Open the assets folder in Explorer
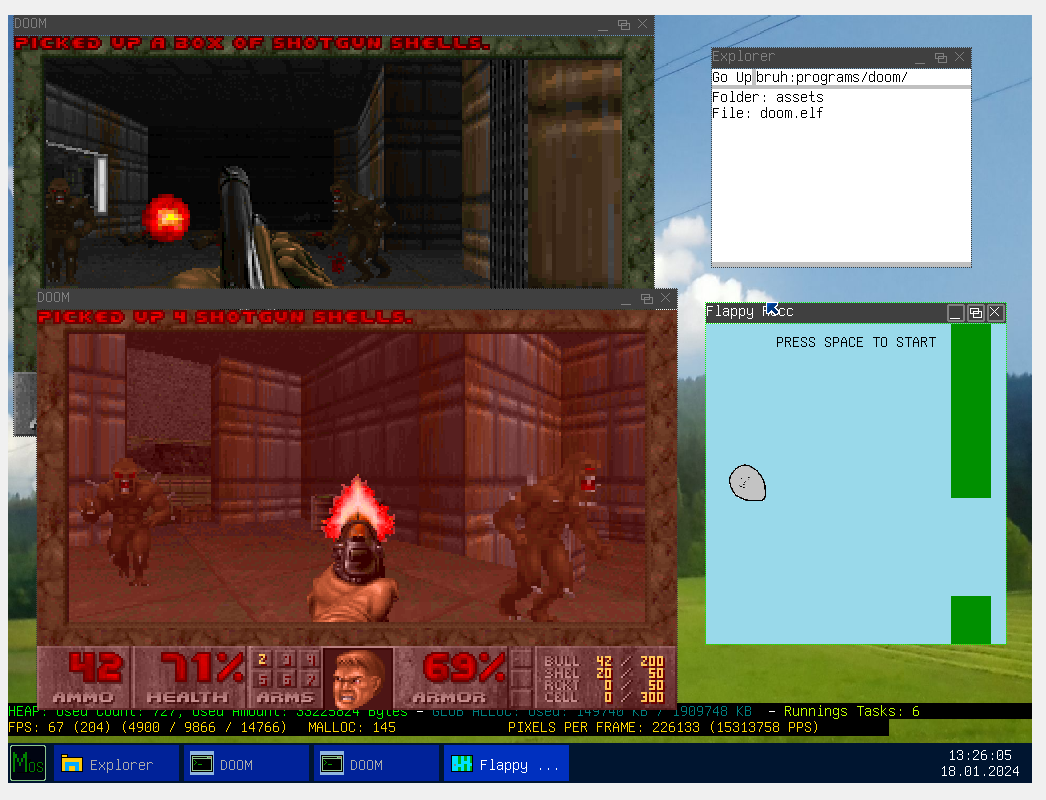The image size is (1046, 800). coord(768,97)
